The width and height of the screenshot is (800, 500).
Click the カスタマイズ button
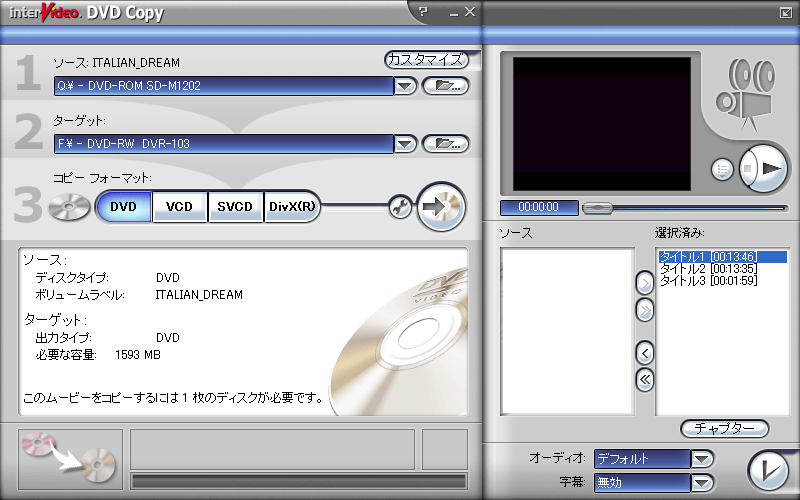(x=427, y=60)
